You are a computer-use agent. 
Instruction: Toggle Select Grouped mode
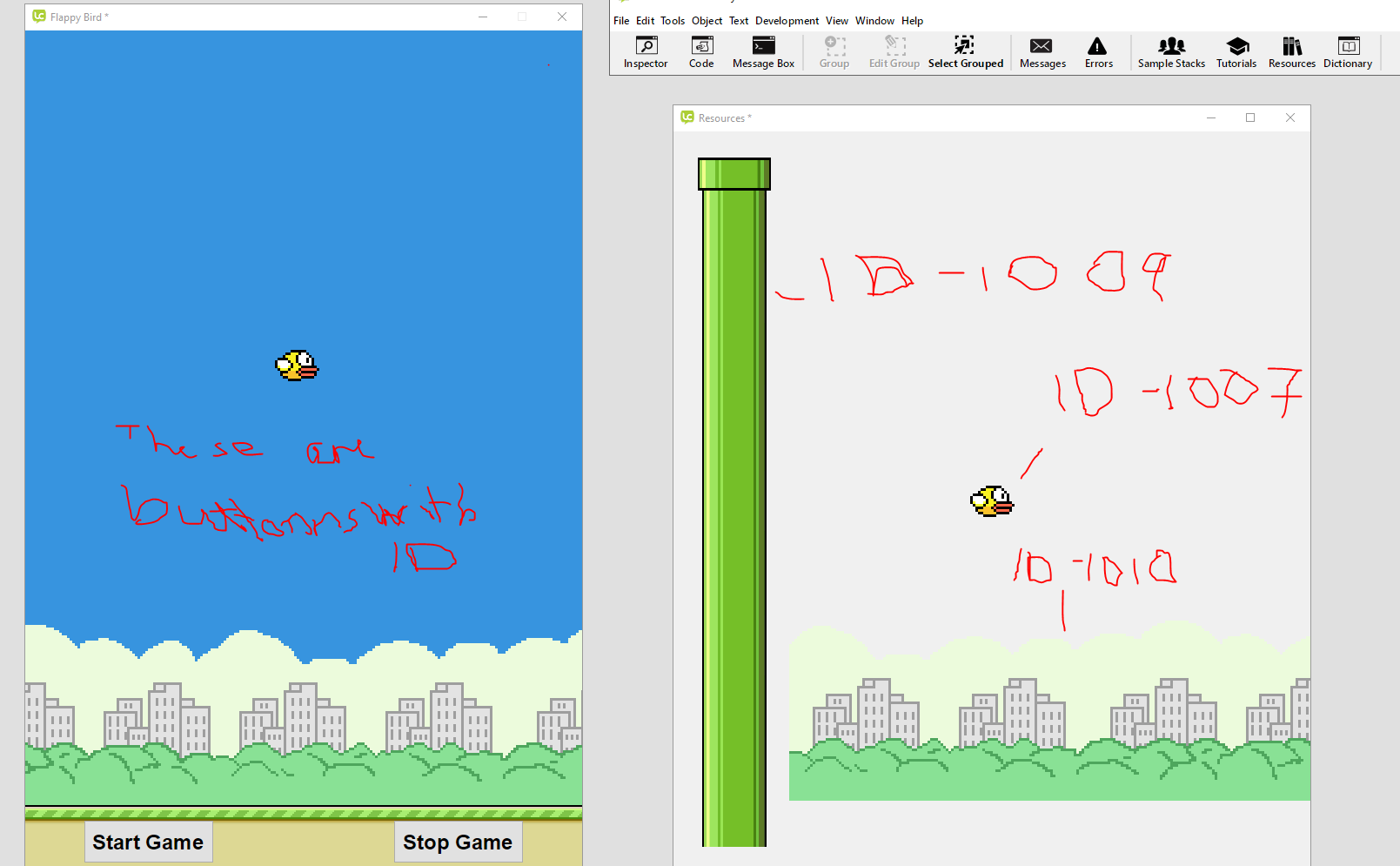(x=965, y=52)
